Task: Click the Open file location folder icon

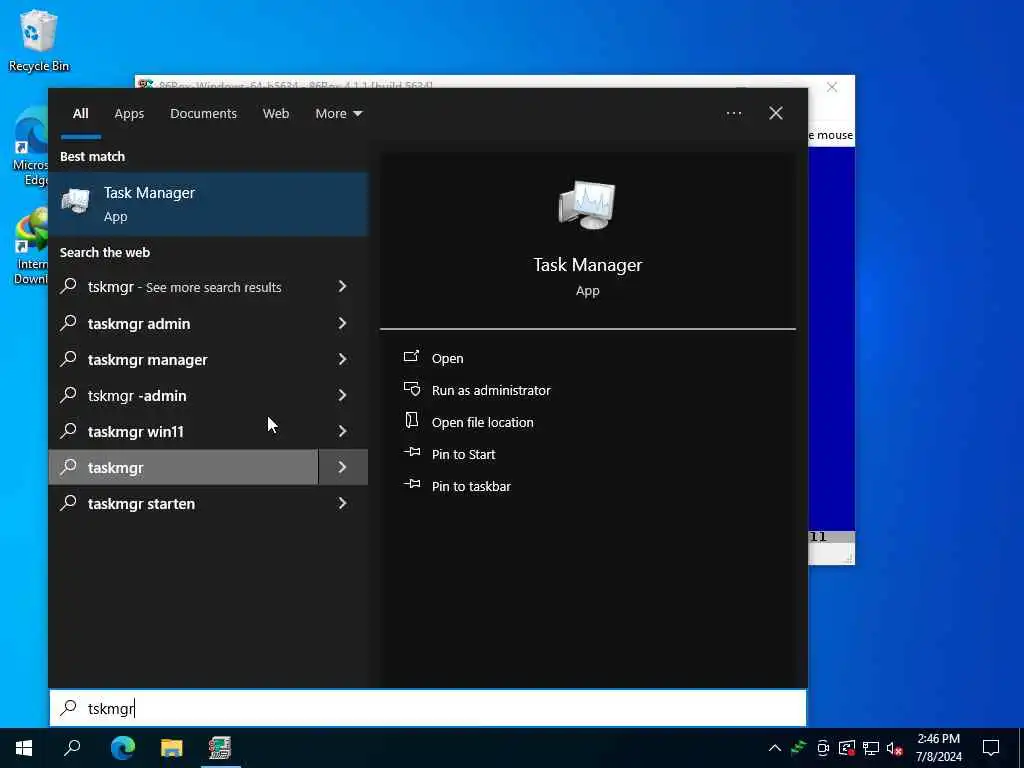Action: (411, 421)
